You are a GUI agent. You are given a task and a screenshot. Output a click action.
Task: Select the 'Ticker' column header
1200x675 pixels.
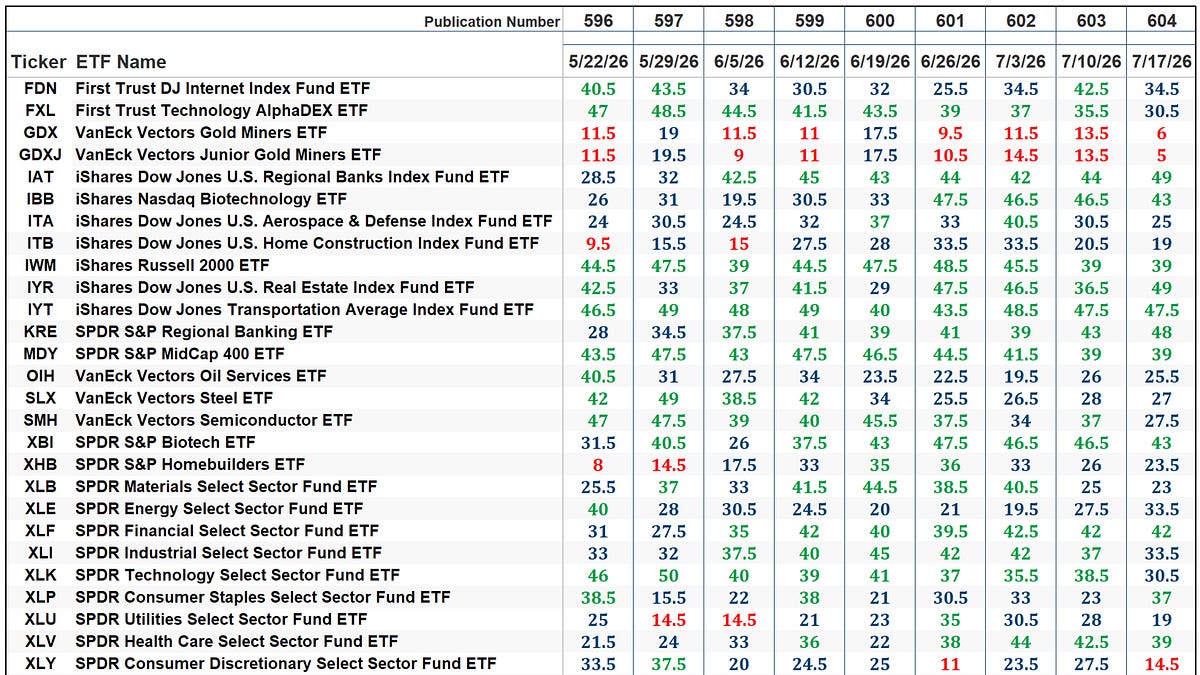tap(38, 62)
